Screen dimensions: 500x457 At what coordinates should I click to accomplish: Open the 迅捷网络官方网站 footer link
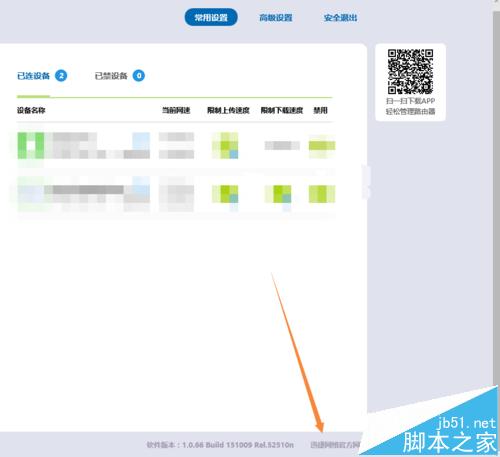[335, 445]
